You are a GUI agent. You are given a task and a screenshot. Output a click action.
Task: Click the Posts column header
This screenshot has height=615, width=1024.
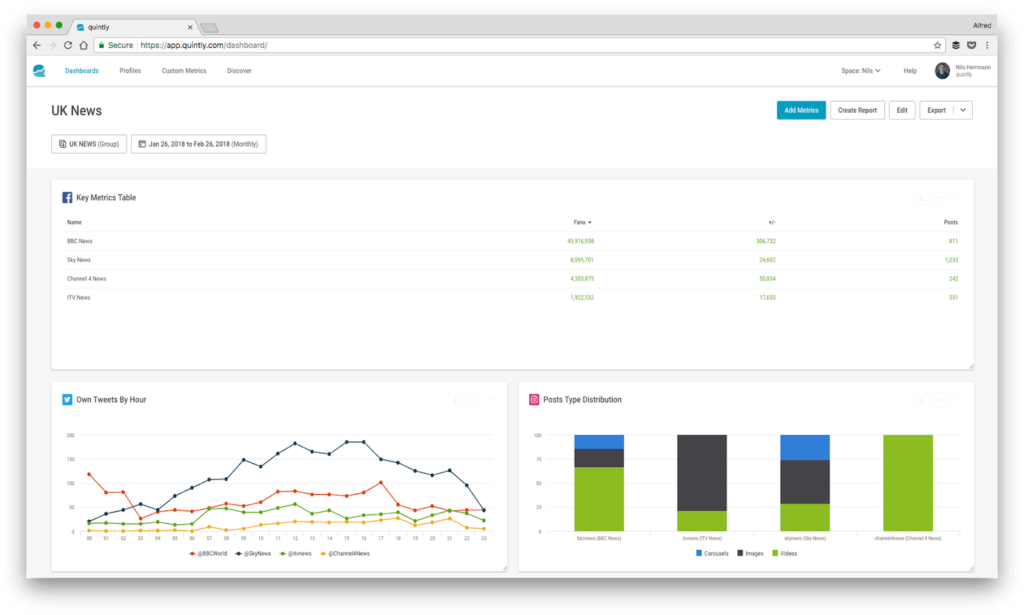pyautogui.click(x=951, y=223)
